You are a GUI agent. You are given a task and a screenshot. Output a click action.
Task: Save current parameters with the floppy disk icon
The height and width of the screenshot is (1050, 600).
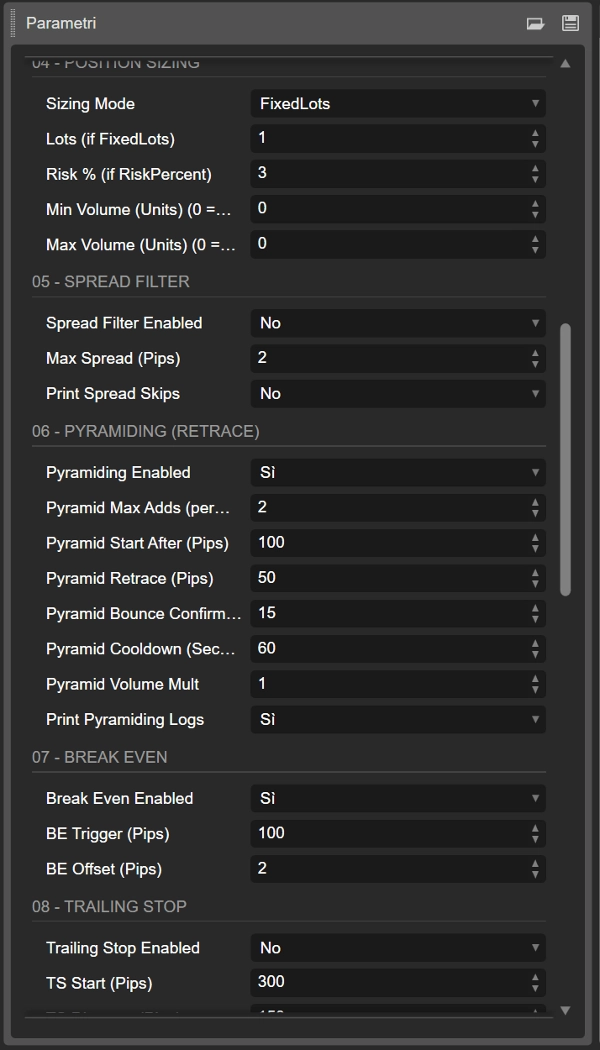point(571,21)
